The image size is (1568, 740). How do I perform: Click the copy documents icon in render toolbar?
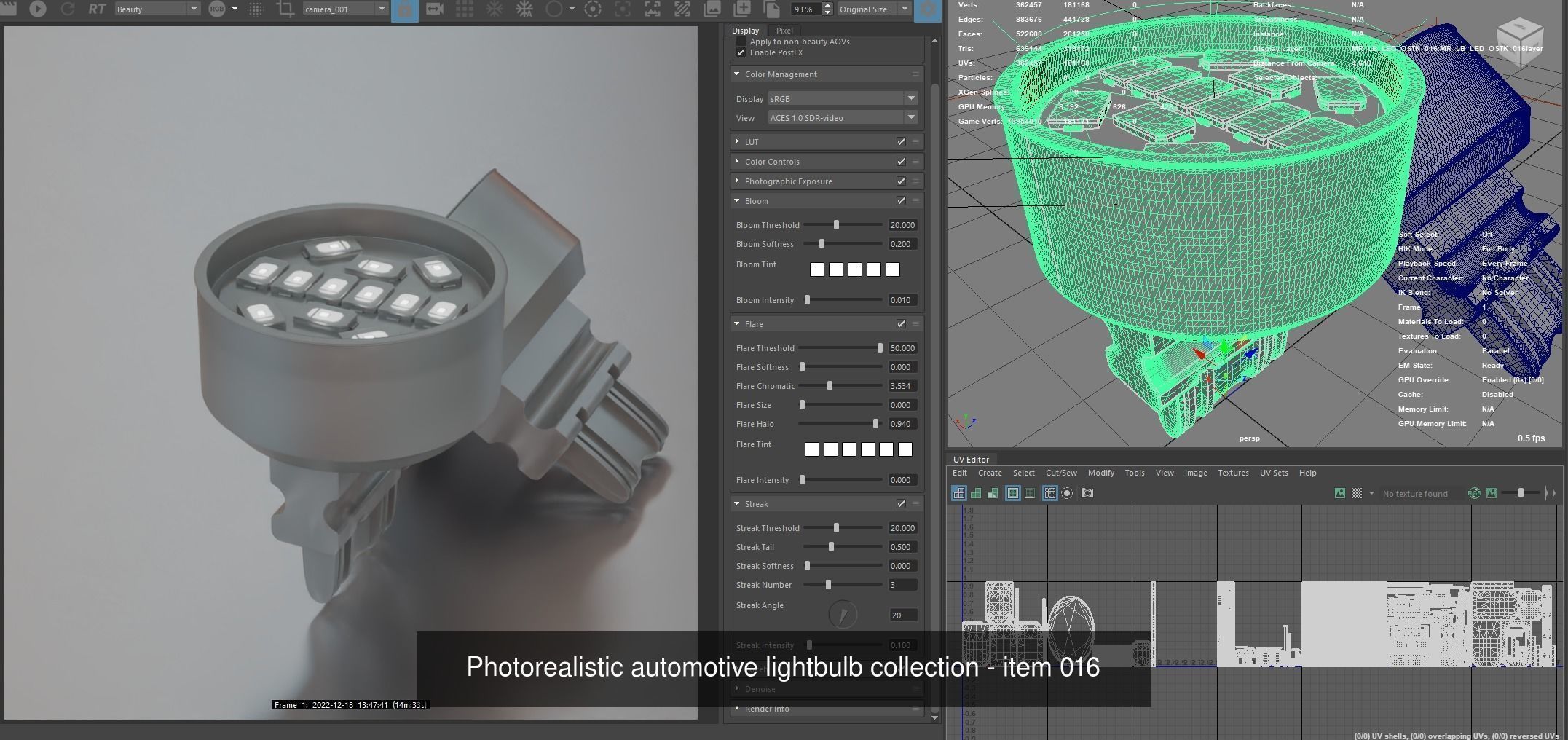[771, 9]
